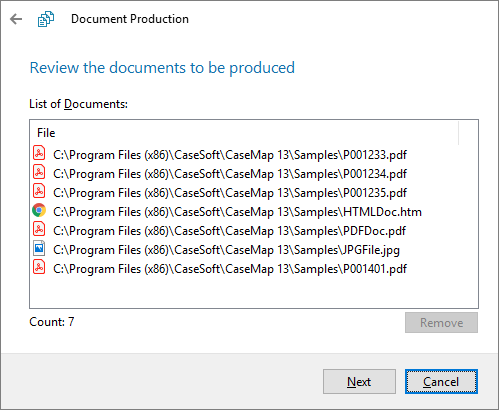
Task: Select the PDFDoc.pdf file path entry
Action: (229, 231)
